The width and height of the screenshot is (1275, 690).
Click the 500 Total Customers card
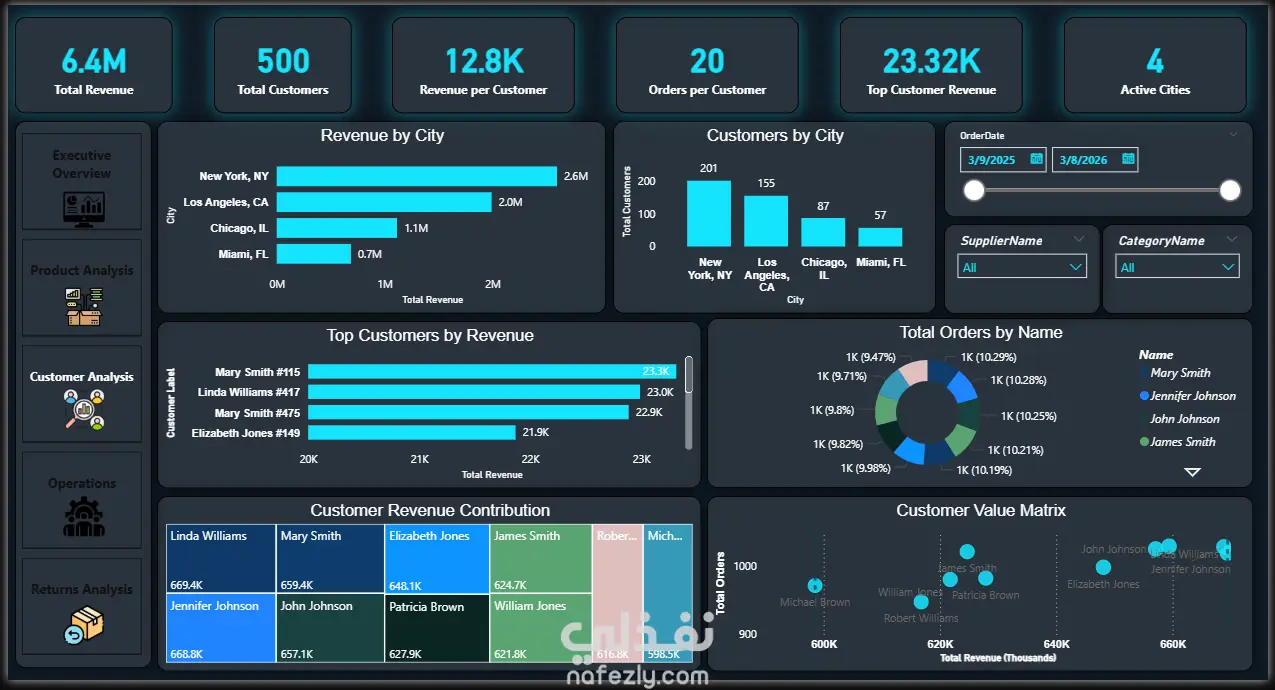(x=283, y=65)
